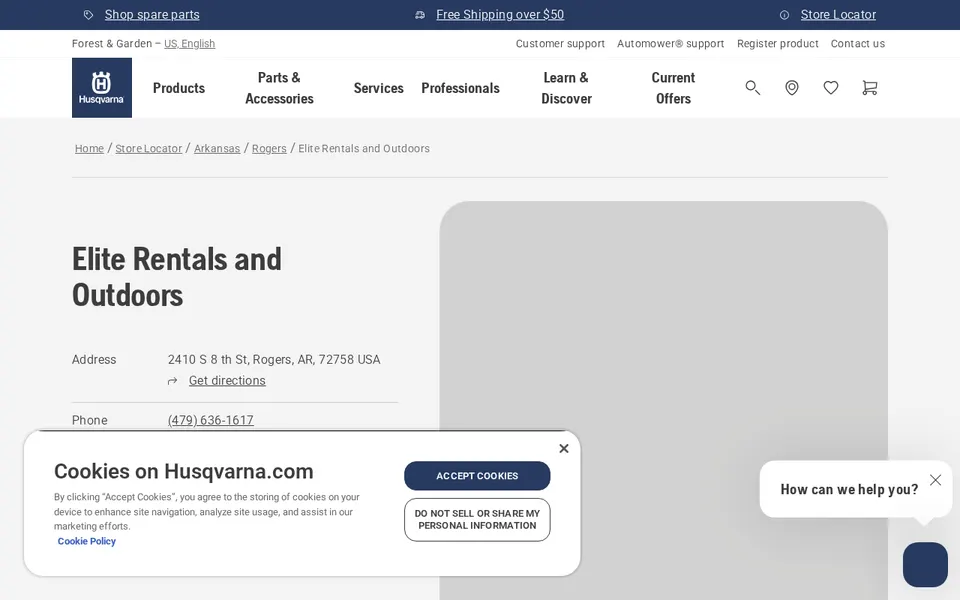Click the tag icon beside Shop spare parts

(x=89, y=15)
